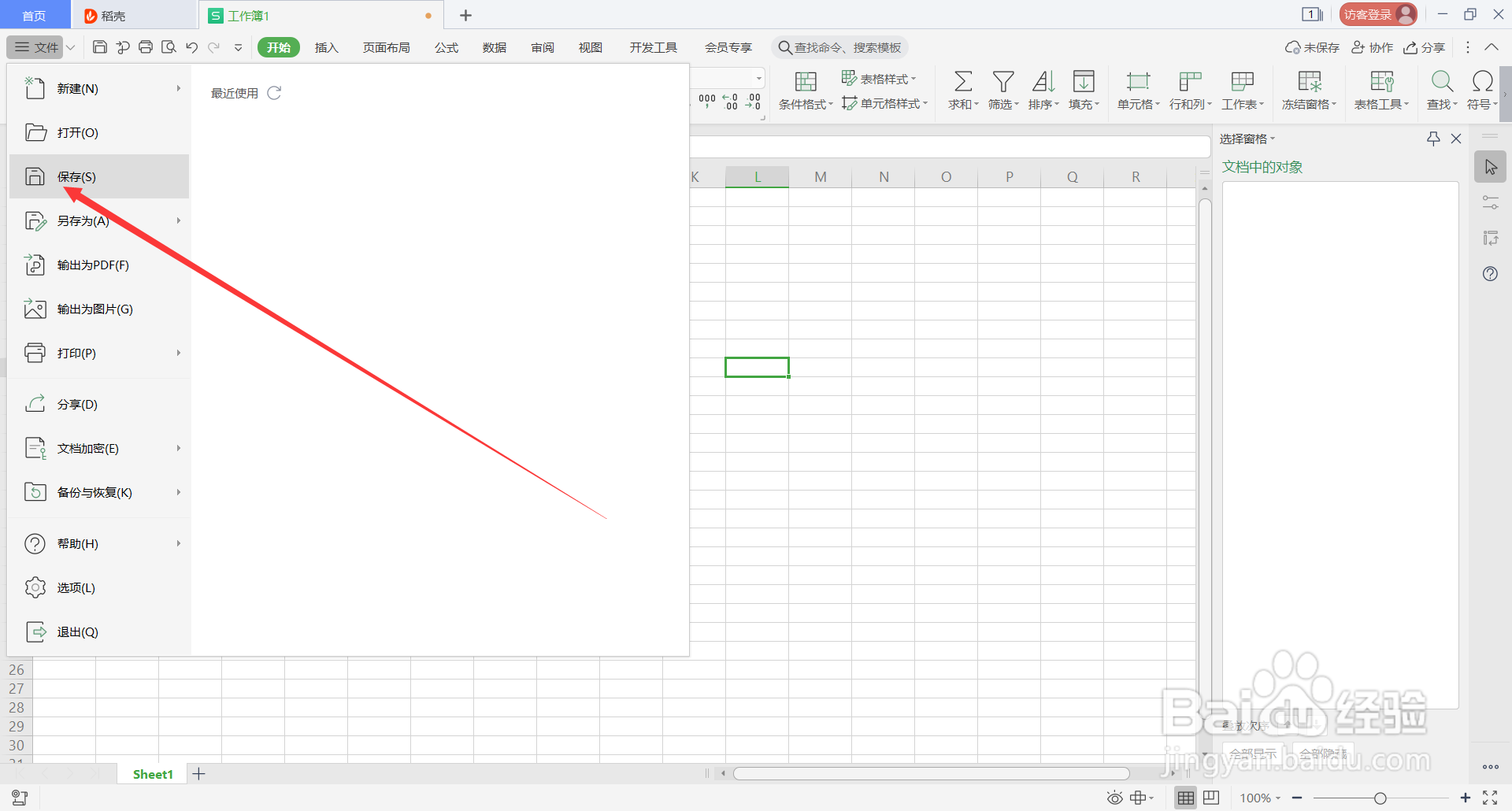This screenshot has height=811, width=1512.
Task: Open the 数据 ribbon tab
Action: coord(494,47)
